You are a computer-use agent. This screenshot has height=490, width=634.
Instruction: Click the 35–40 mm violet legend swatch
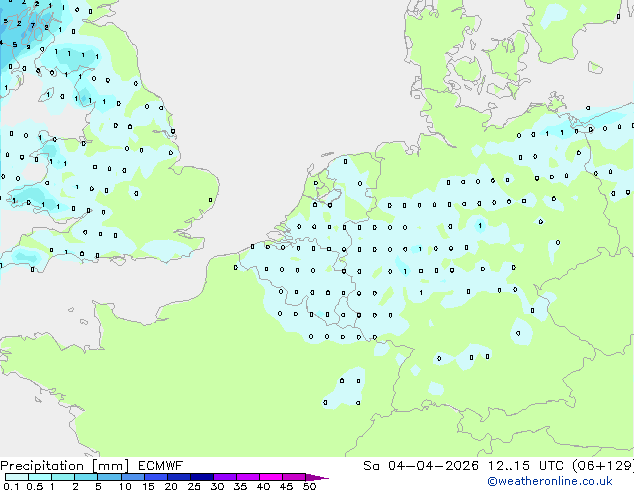point(247,477)
